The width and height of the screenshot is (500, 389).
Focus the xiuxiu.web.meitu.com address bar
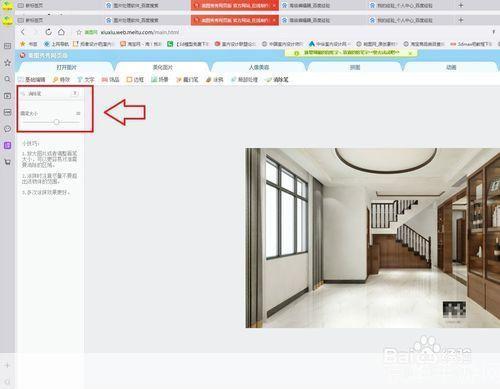tap(140, 32)
